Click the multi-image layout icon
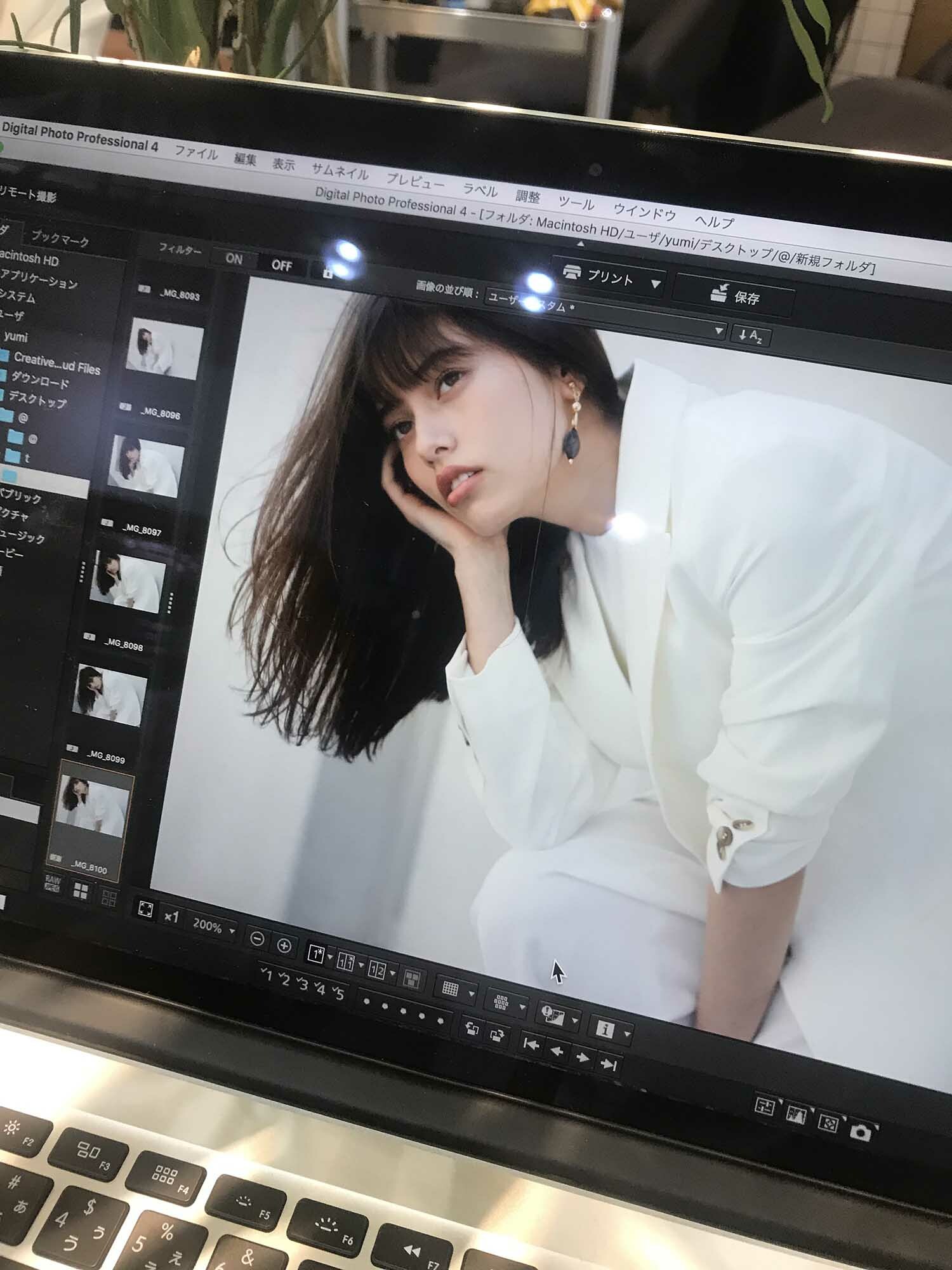Screen dimensions: 952x1270 (411, 979)
